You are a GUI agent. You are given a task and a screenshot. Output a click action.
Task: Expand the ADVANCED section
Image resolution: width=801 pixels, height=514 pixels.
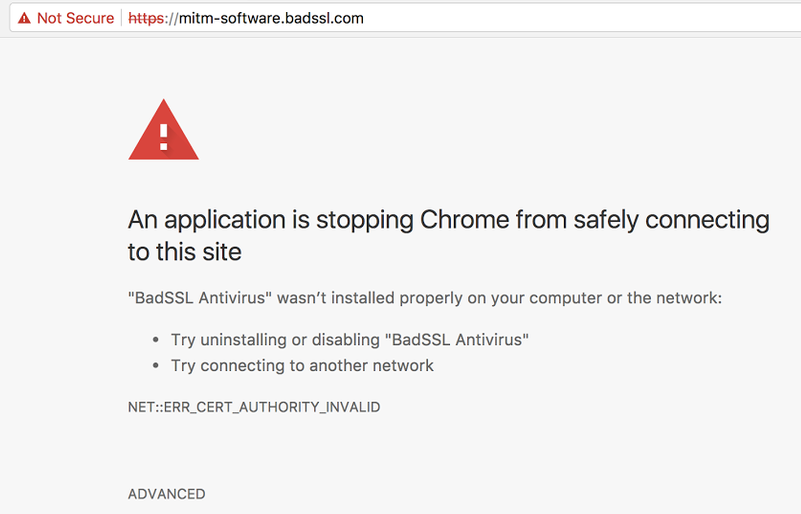coord(167,494)
